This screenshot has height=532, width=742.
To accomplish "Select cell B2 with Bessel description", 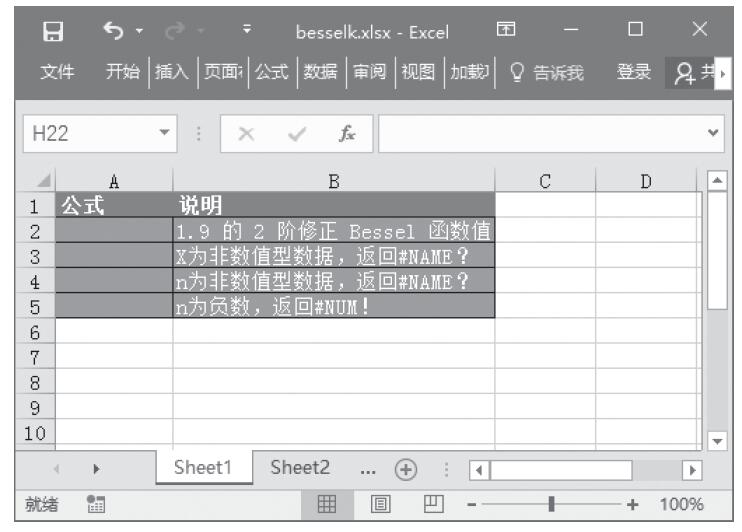I will click(x=333, y=231).
